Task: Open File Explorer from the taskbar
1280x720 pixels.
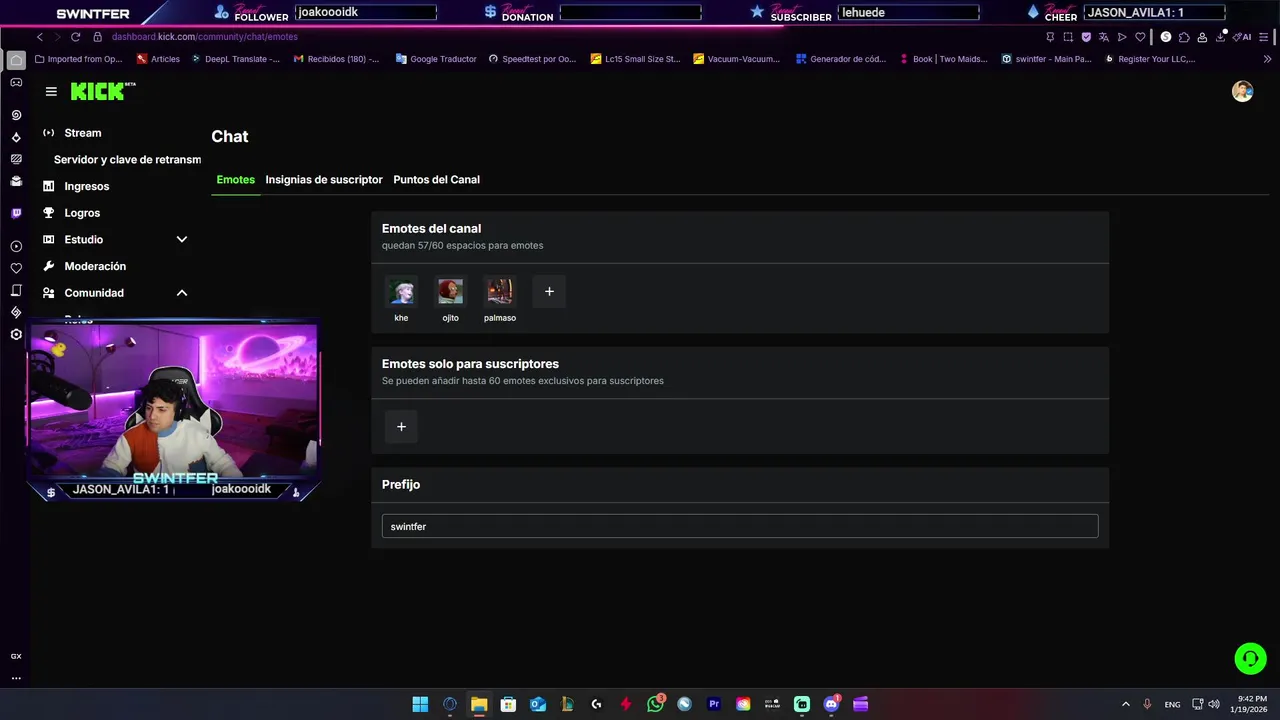Action: (479, 704)
